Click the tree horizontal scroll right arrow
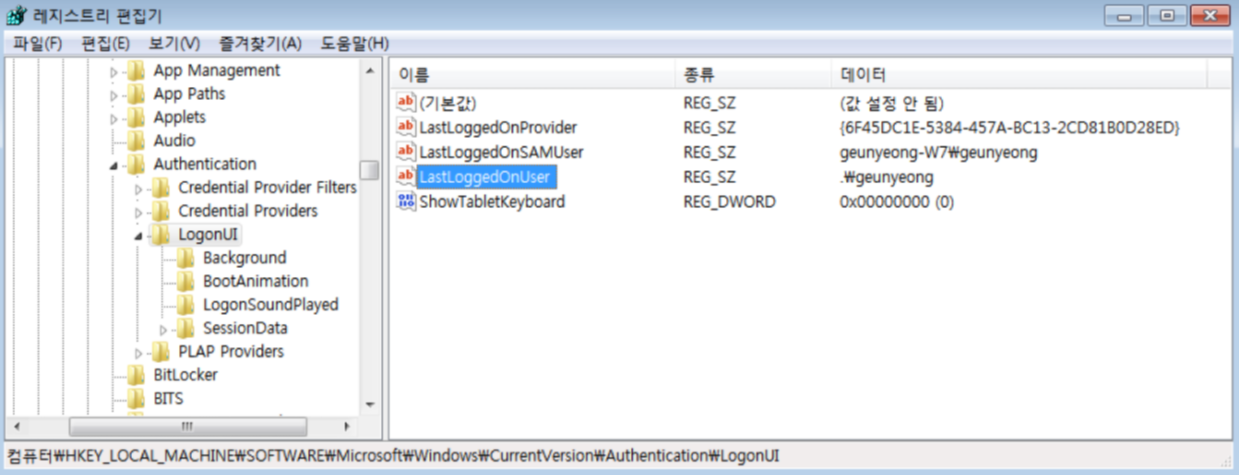 (346, 426)
